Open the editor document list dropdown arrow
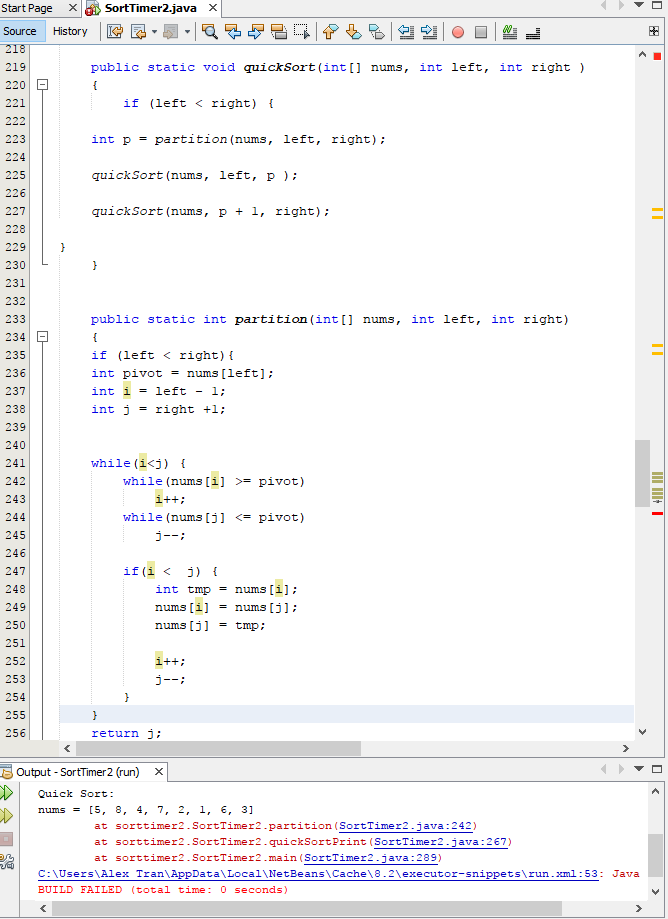The height and width of the screenshot is (919, 668). point(639,5)
